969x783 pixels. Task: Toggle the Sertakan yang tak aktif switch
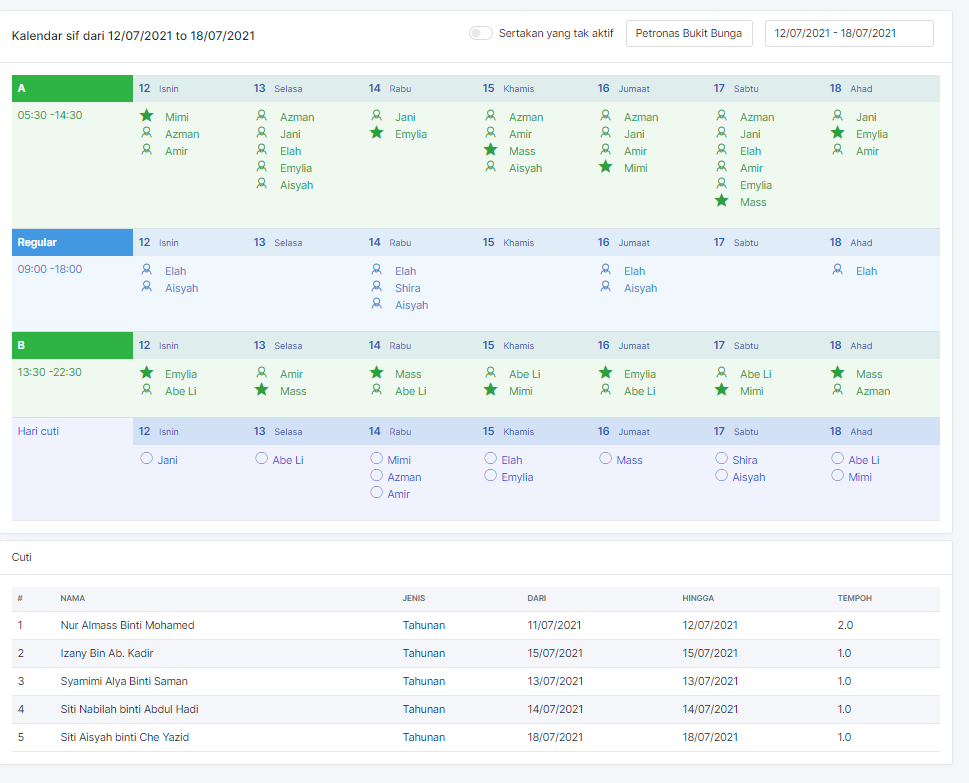pos(480,33)
